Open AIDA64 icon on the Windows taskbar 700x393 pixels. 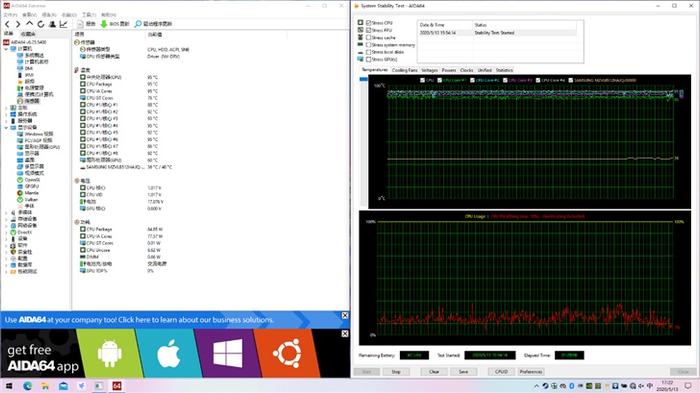(117, 386)
